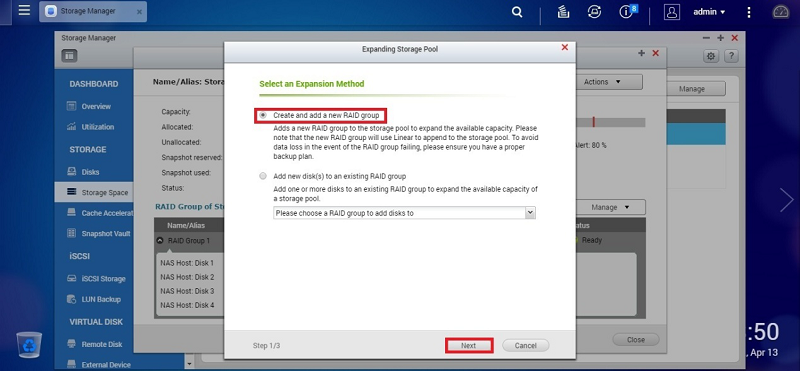Screen dimensions: 800x371
Task: Click Cancel in the dialog
Action: 526,345
